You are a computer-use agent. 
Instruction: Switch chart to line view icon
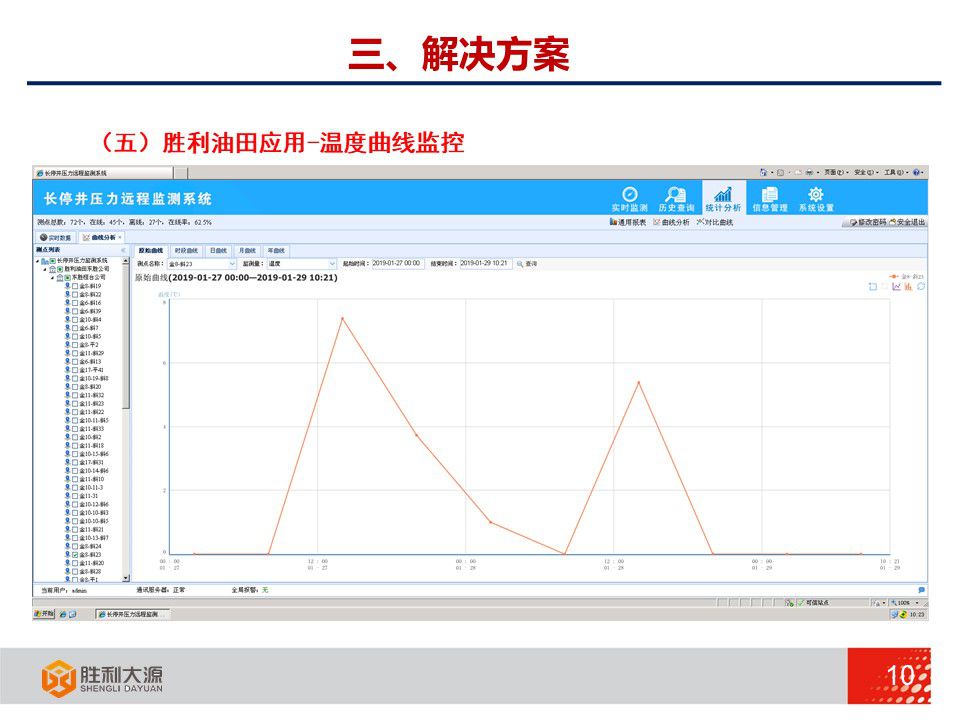click(897, 287)
